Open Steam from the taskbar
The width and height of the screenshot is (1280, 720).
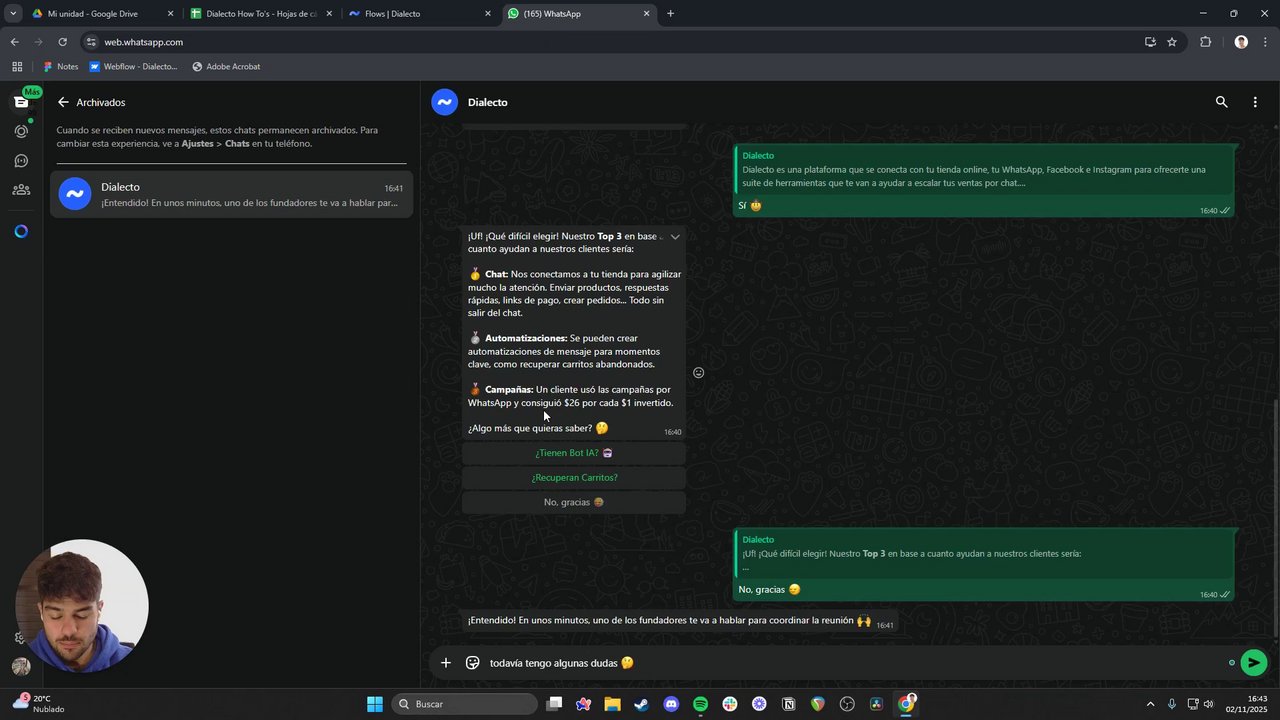(641, 704)
